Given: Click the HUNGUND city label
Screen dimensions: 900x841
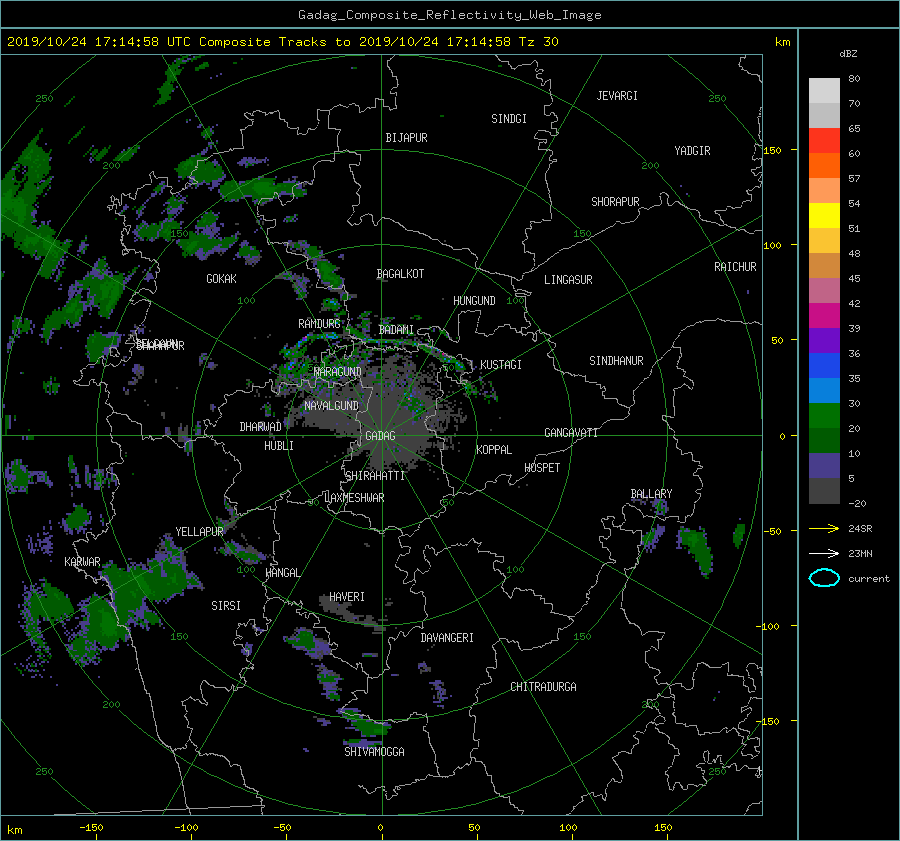Looking at the screenshot, I should 474,301.
